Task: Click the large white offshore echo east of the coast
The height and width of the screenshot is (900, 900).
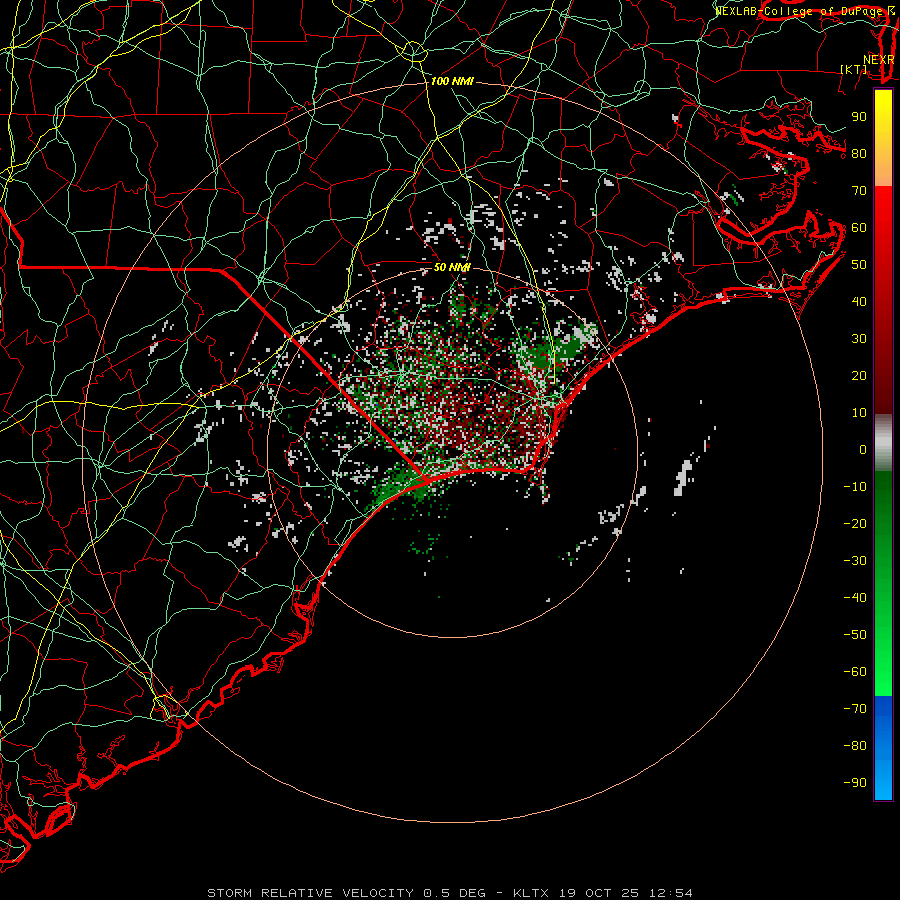Action: (x=683, y=478)
